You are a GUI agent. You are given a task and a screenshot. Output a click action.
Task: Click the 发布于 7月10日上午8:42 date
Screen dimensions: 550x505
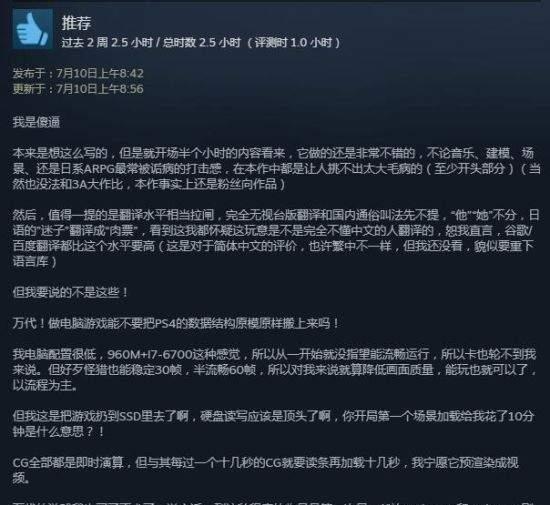coord(78,73)
